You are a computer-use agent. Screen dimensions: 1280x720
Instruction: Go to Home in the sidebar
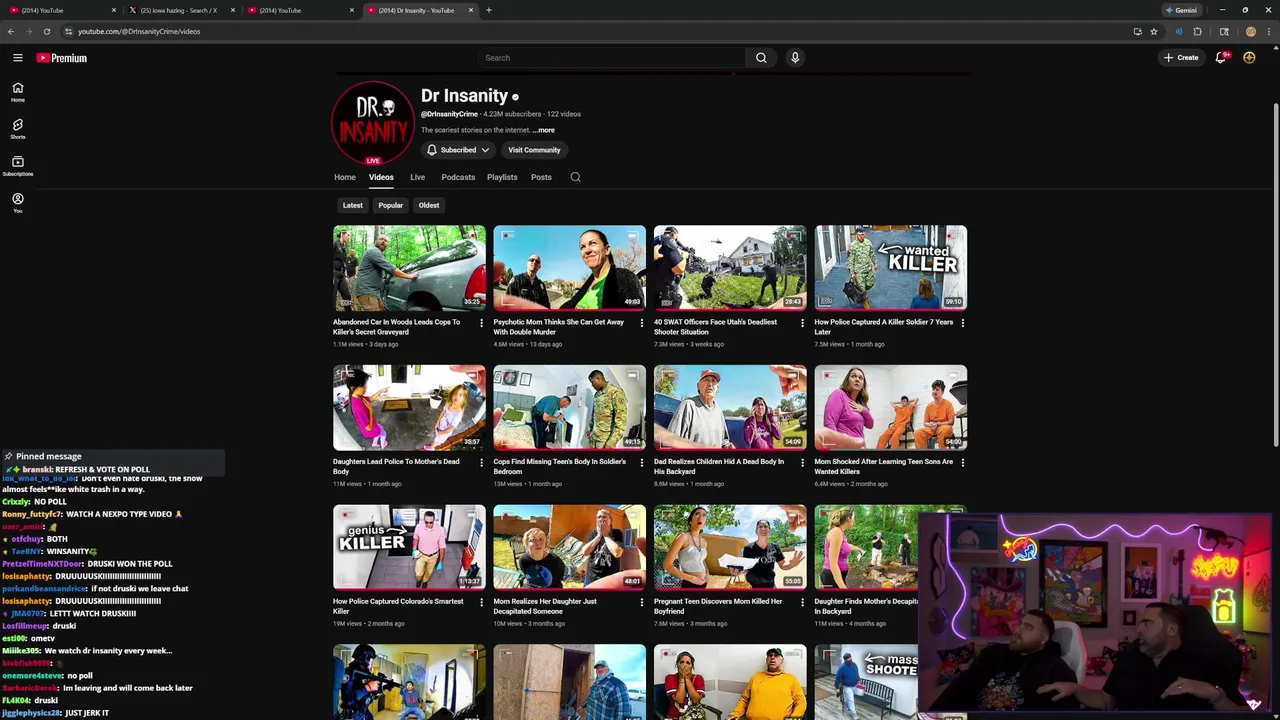point(17,92)
